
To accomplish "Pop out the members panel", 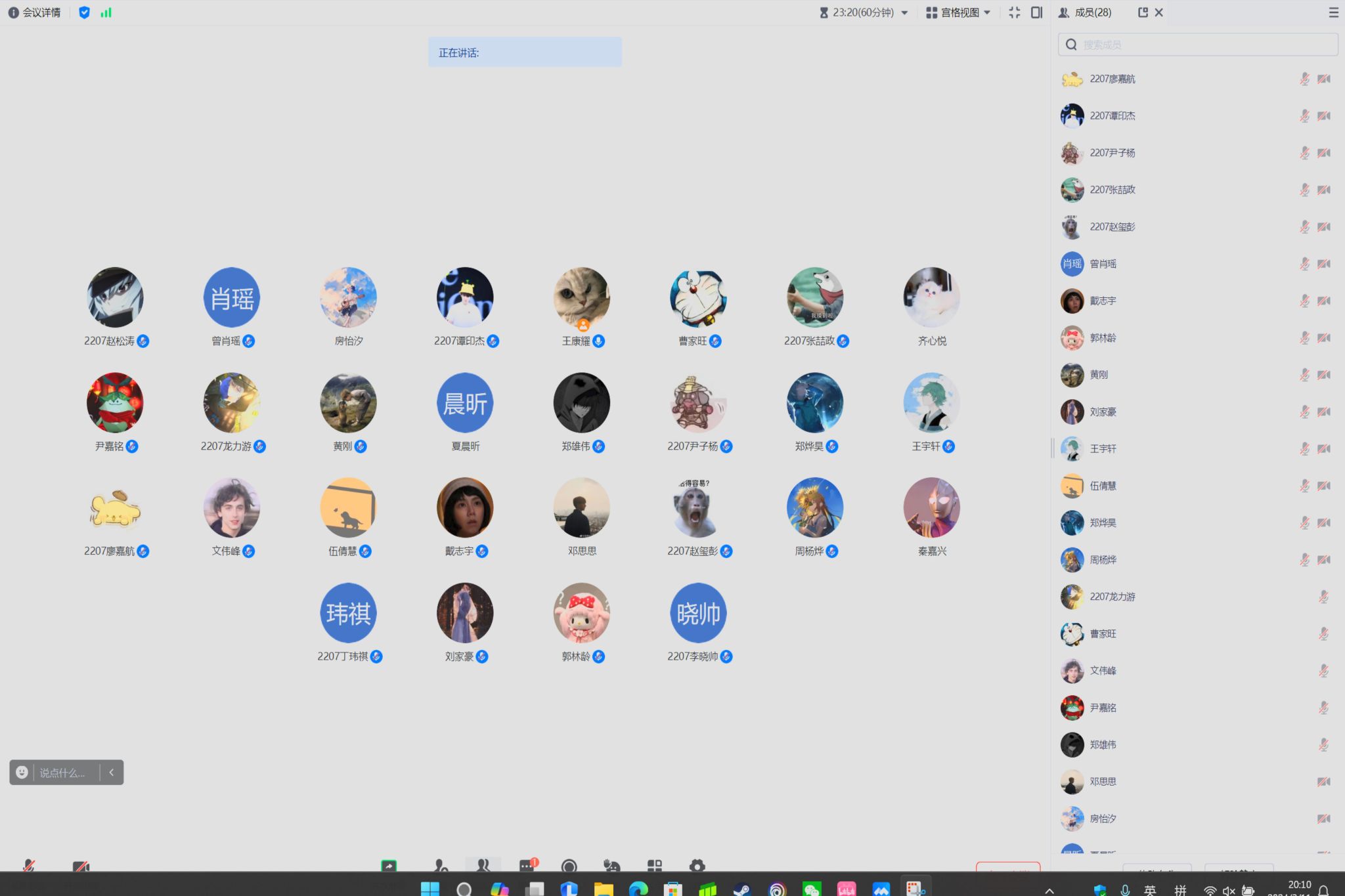I will 1143,12.
